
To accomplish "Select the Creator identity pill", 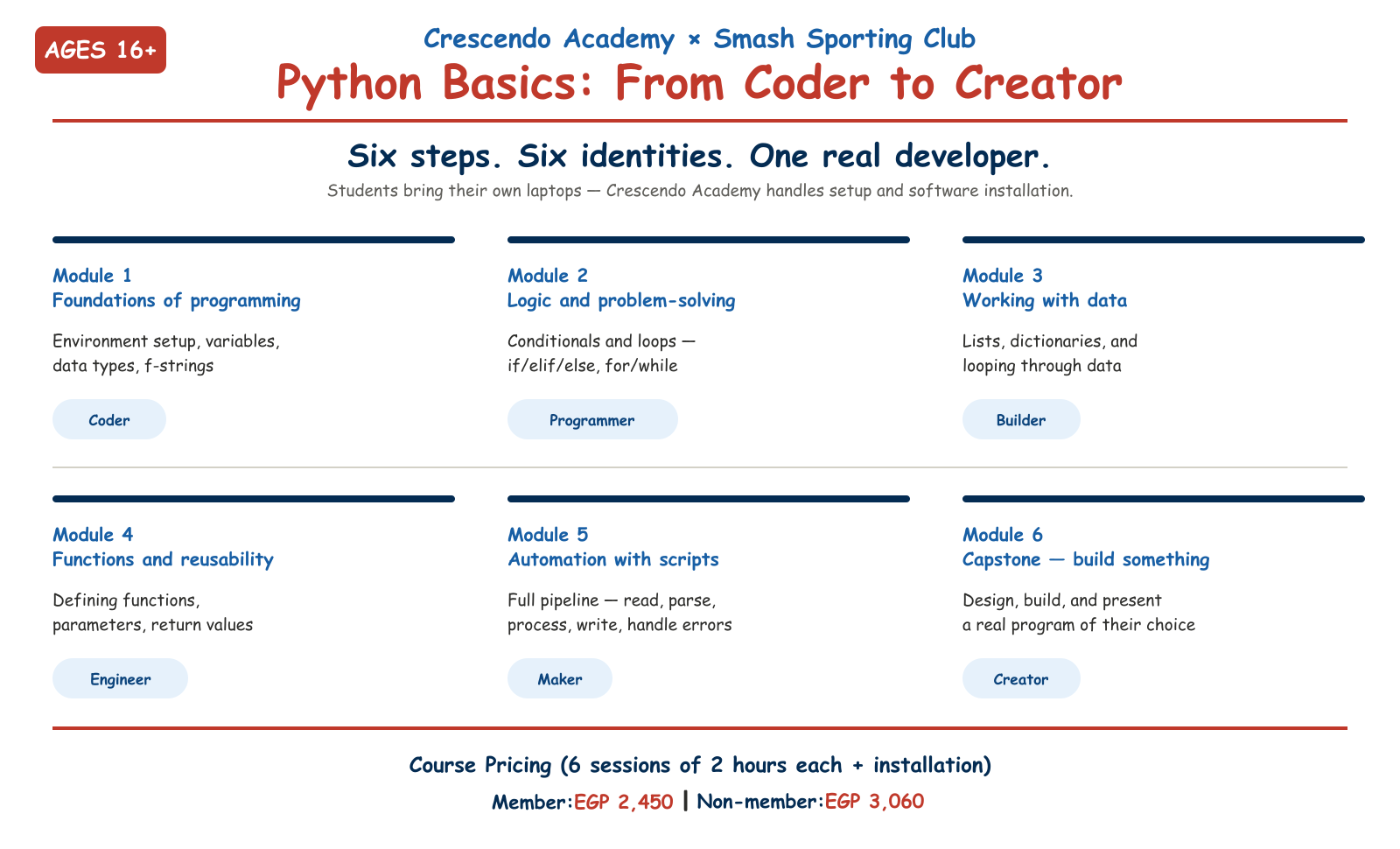I will [1021, 678].
